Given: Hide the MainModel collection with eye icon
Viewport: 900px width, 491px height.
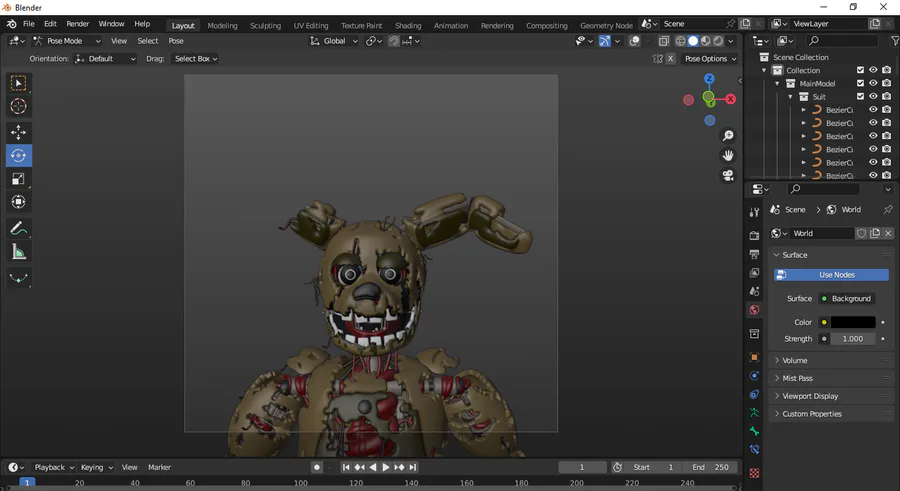Looking at the screenshot, I should pyautogui.click(x=873, y=84).
